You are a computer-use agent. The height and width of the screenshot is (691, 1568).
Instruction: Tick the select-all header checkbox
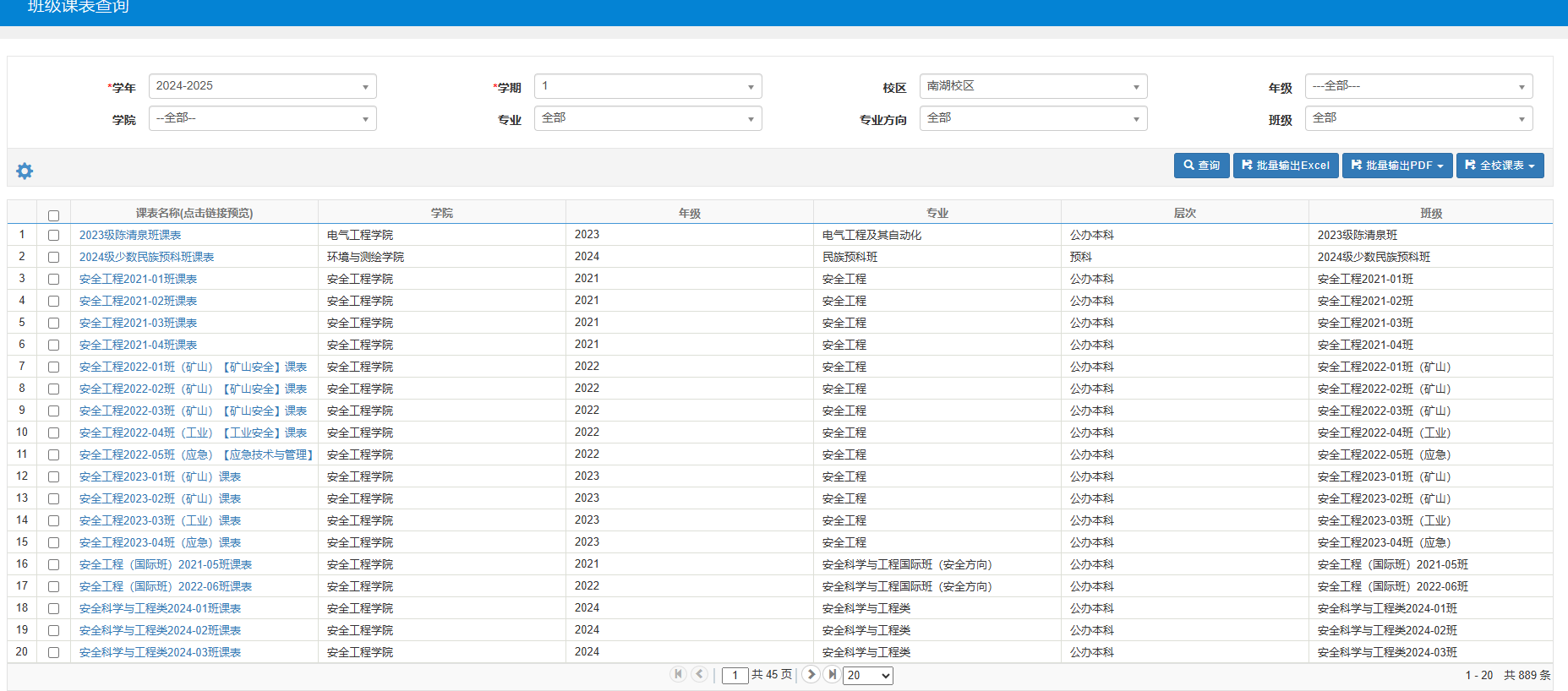click(53, 215)
